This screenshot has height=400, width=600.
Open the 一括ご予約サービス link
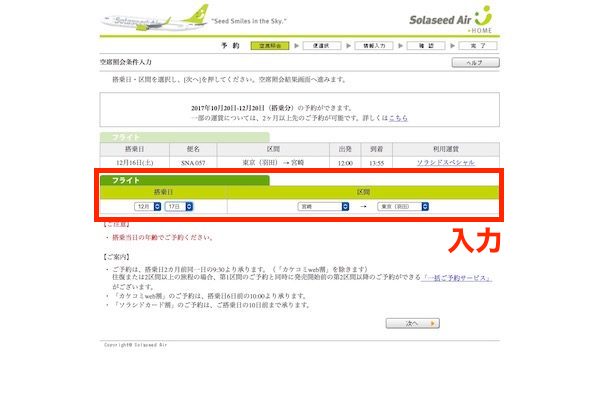[457, 278]
